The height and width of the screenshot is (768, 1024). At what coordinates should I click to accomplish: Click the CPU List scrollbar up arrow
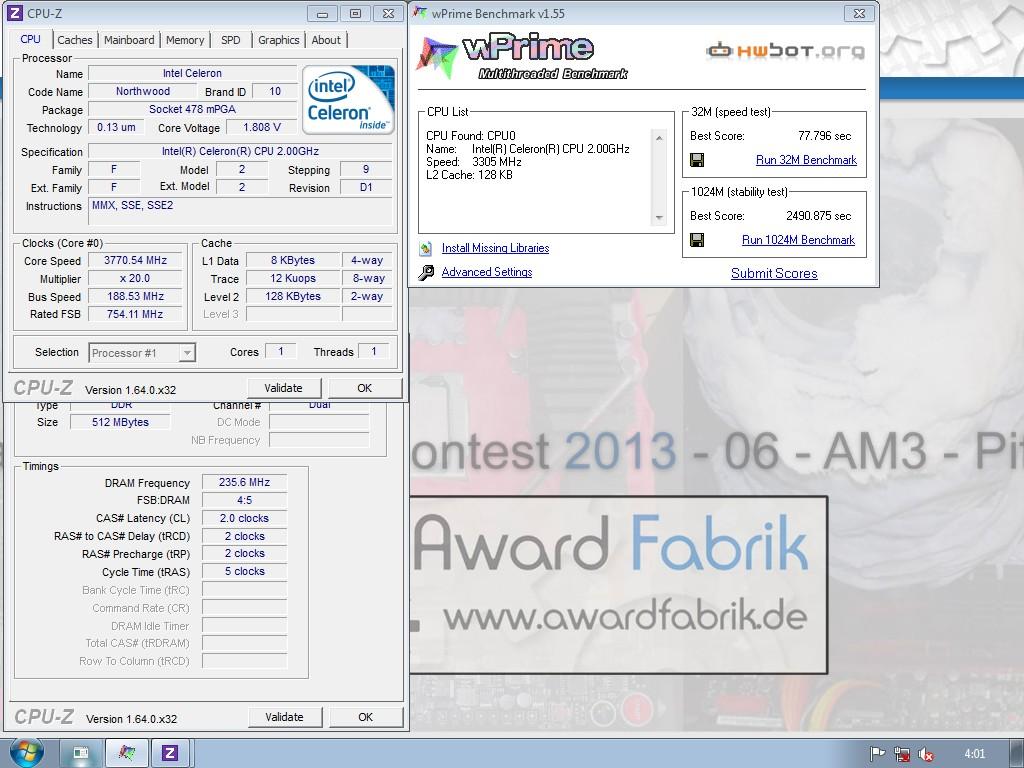point(659,138)
